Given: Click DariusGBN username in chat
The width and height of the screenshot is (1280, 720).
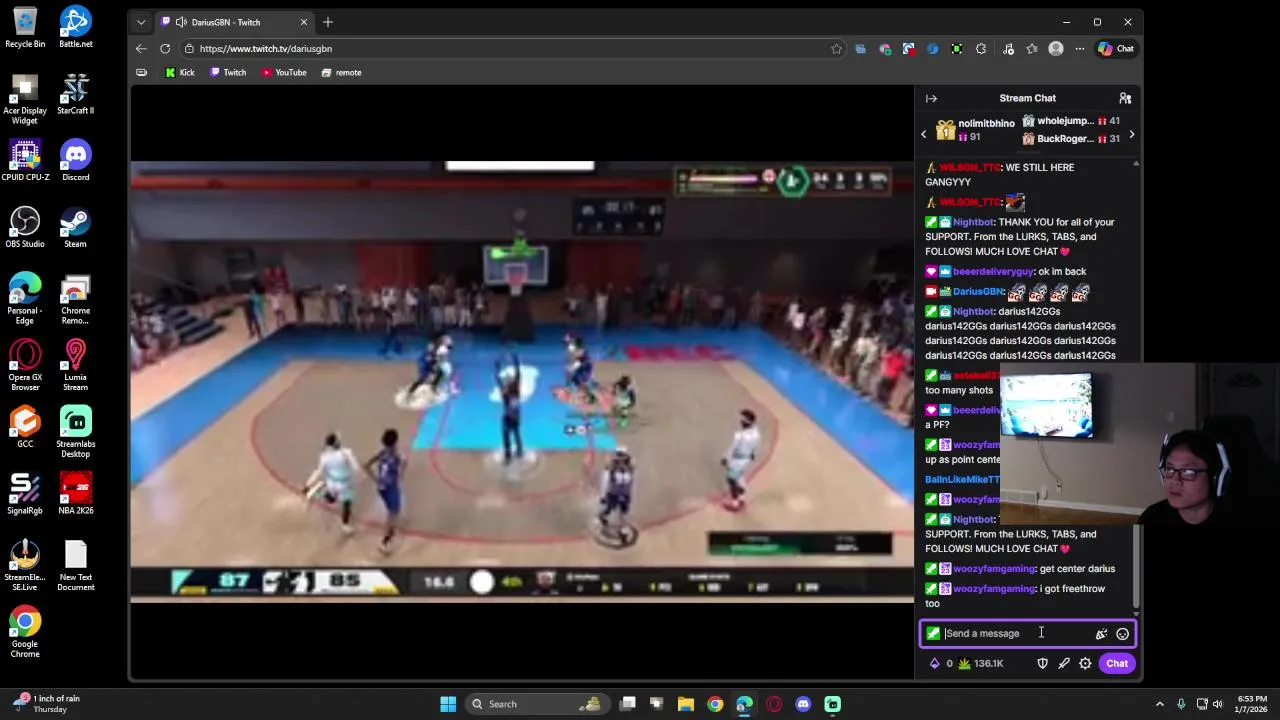Looking at the screenshot, I should 978,291.
